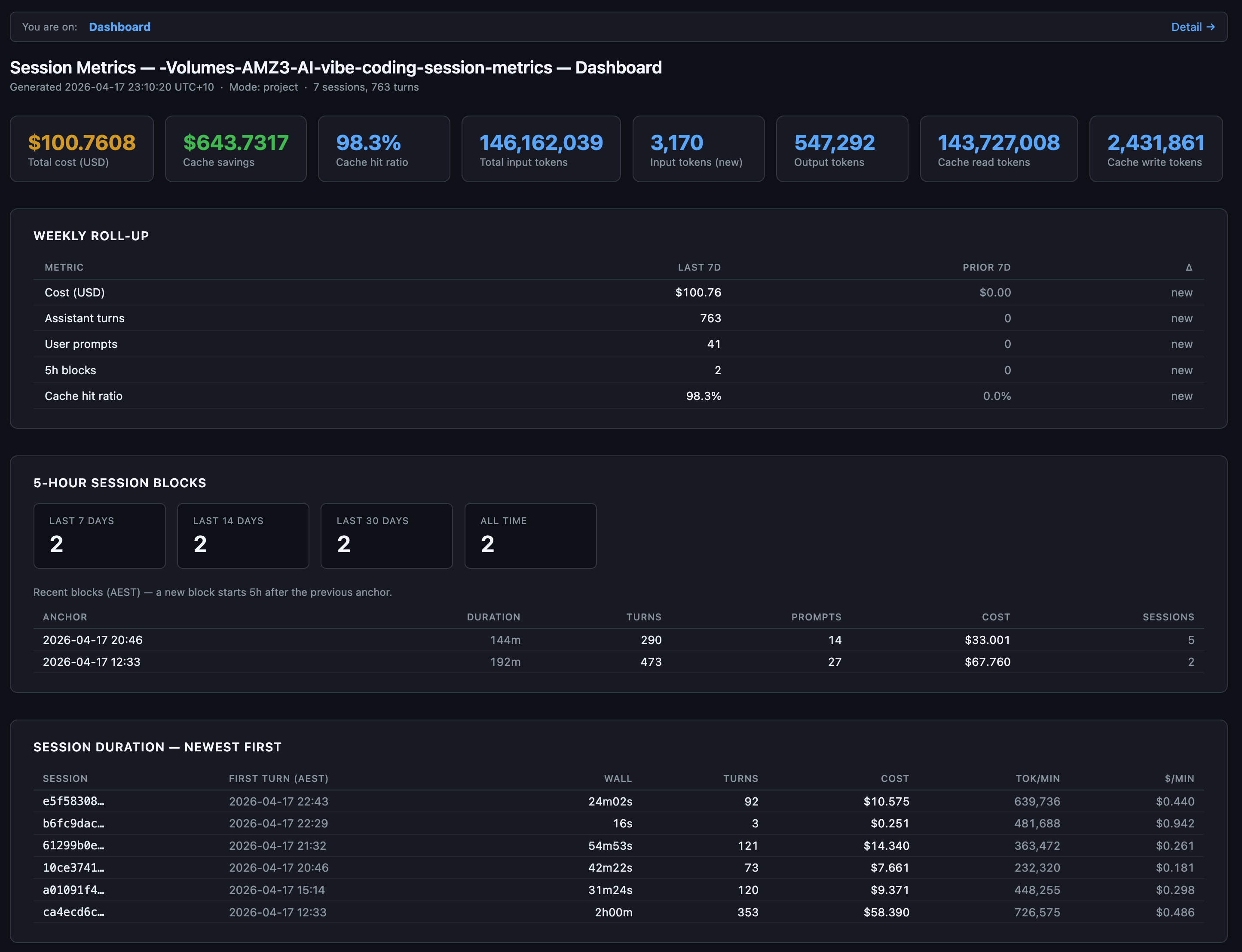The width and height of the screenshot is (1242, 952).
Task: Click the Output tokens stat card
Action: click(841, 149)
